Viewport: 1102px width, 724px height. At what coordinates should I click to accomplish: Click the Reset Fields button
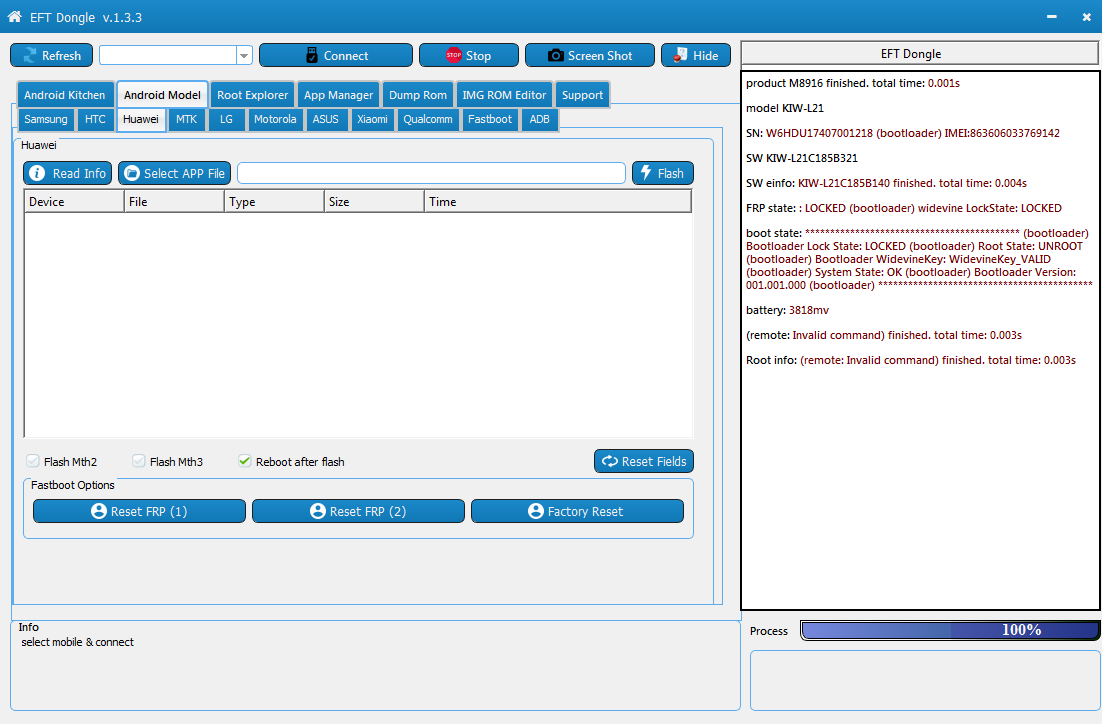(x=644, y=461)
